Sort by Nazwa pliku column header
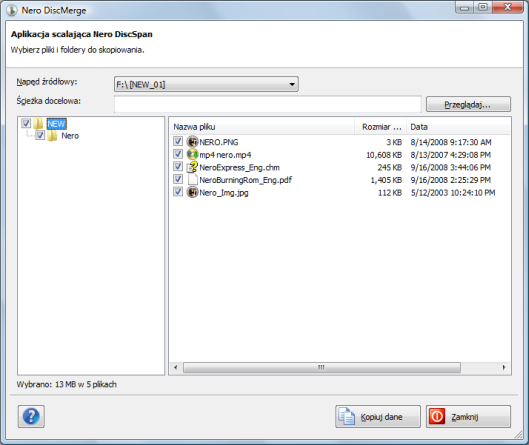This screenshot has width=529, height=445. click(x=262, y=127)
